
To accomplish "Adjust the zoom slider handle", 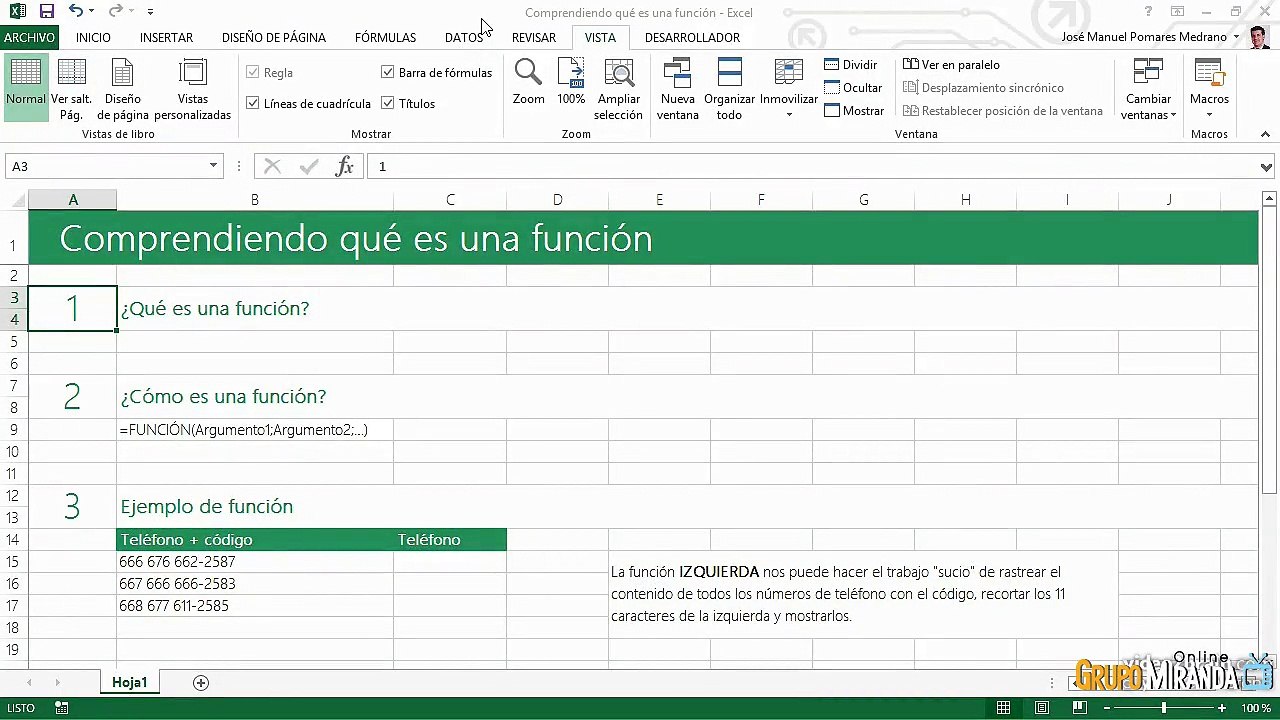I will coord(1164,708).
